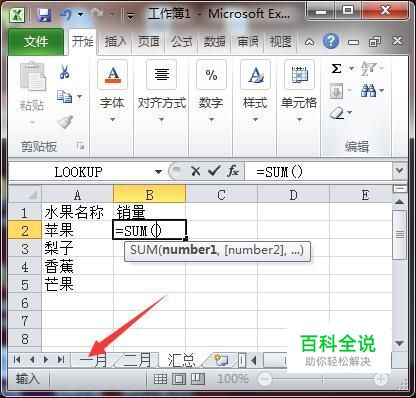Select the 汇总 sheet tab

(x=181, y=360)
